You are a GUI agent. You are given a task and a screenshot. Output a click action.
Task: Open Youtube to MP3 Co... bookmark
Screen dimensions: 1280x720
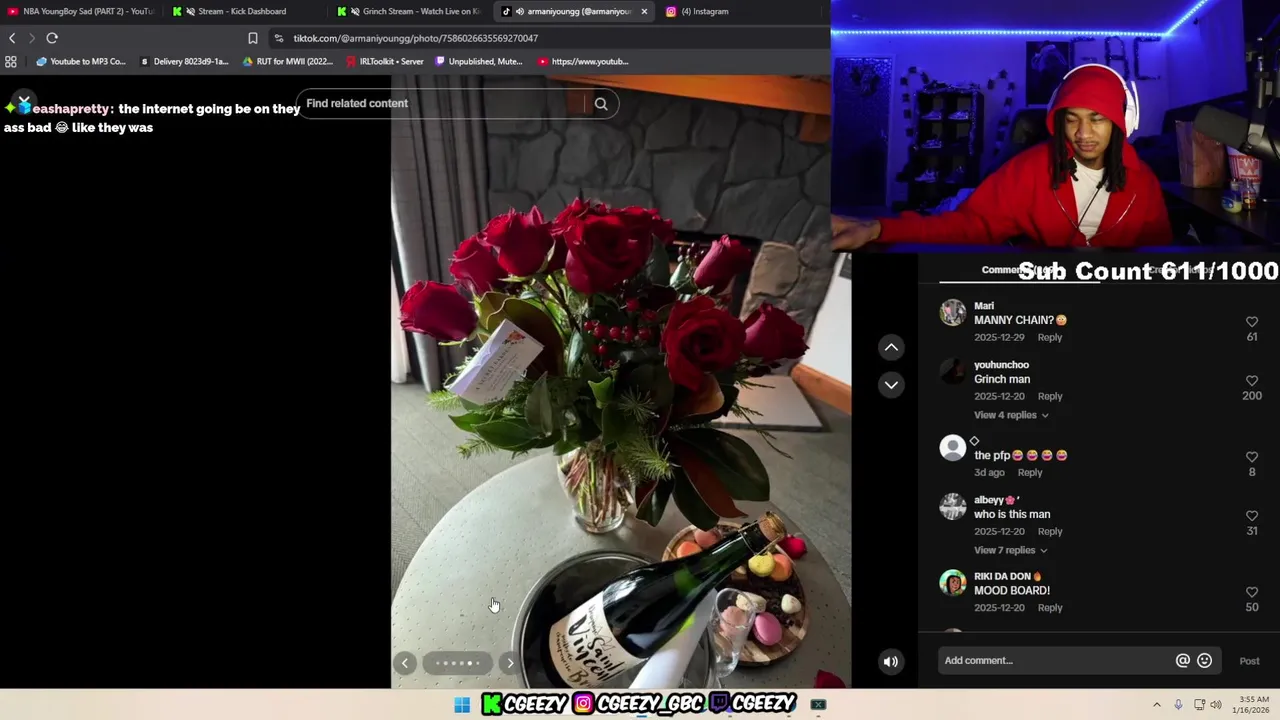[x=81, y=61]
